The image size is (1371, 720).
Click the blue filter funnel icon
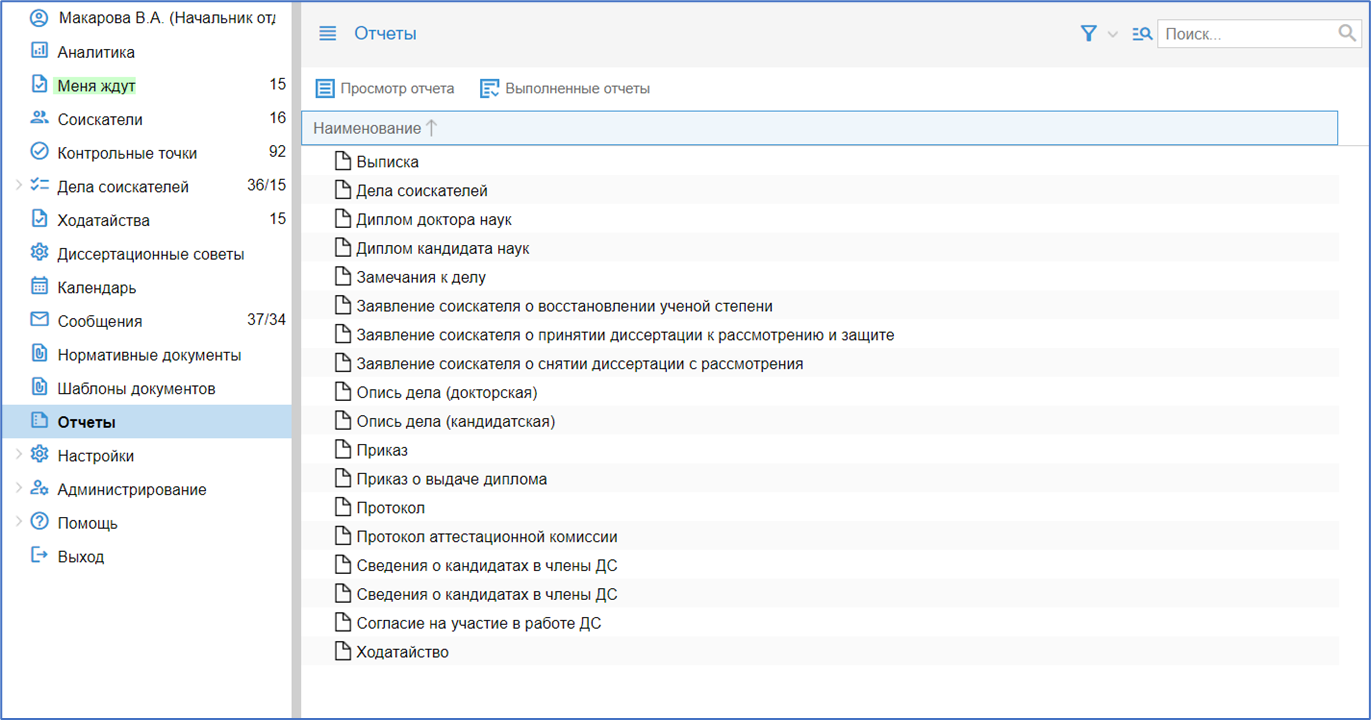click(1088, 34)
